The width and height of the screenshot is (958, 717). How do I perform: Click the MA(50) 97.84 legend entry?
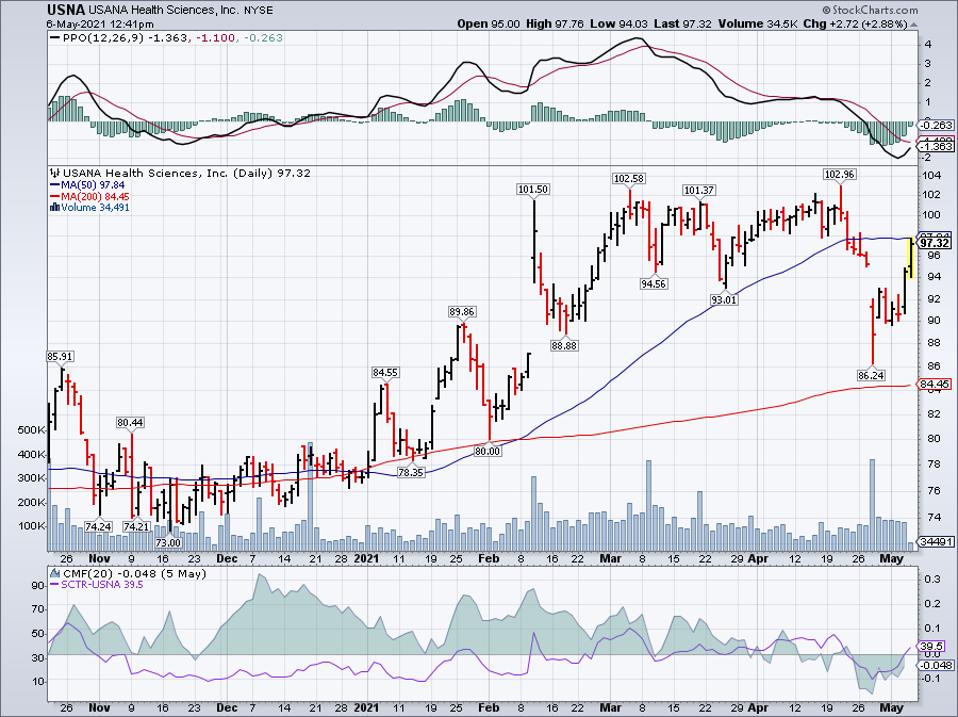[93, 185]
